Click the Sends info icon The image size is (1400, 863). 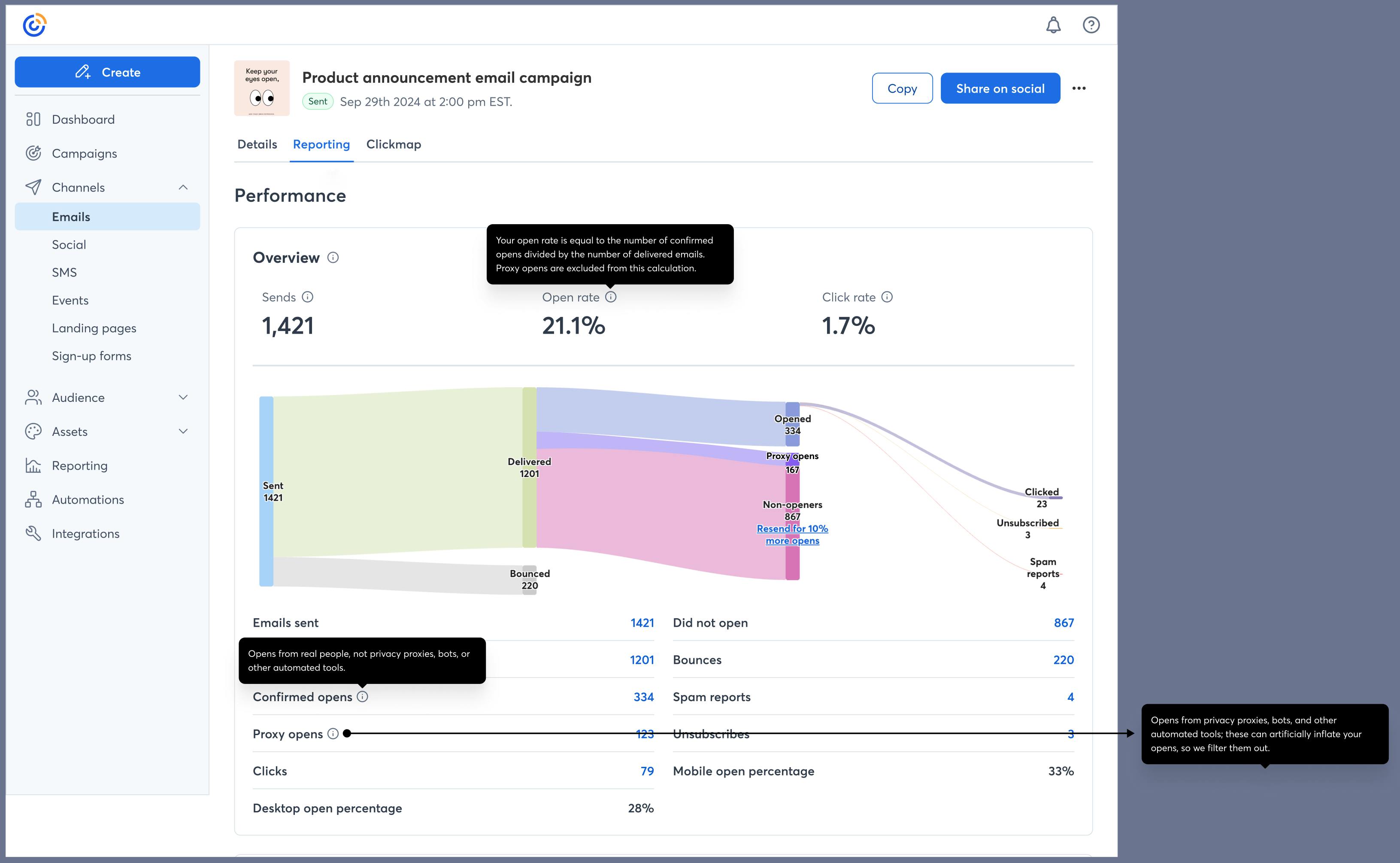pos(307,297)
